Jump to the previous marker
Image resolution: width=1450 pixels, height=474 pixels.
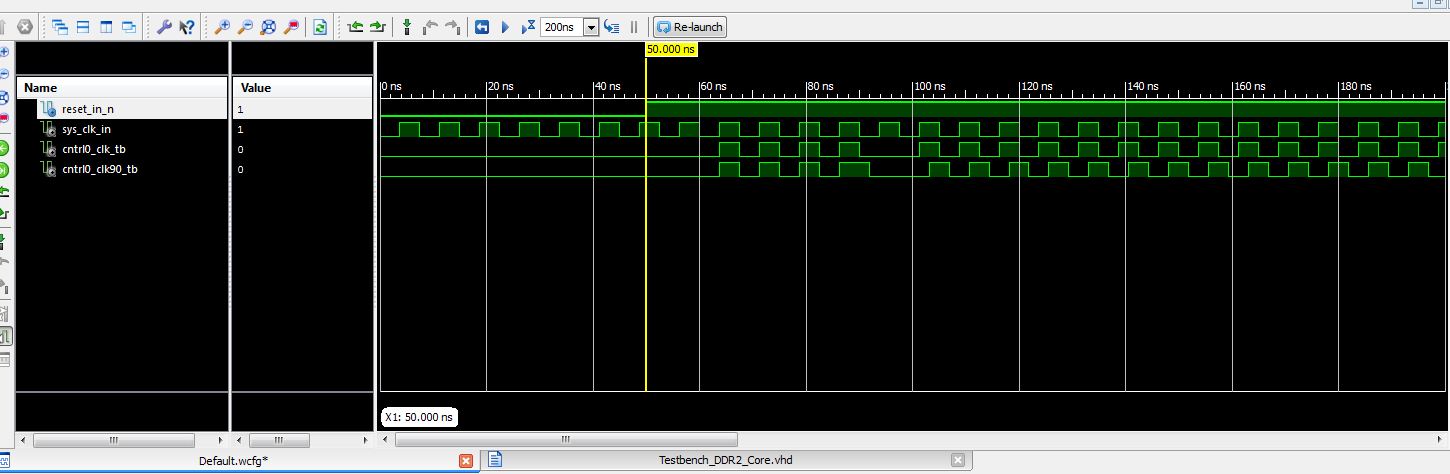(x=430, y=27)
